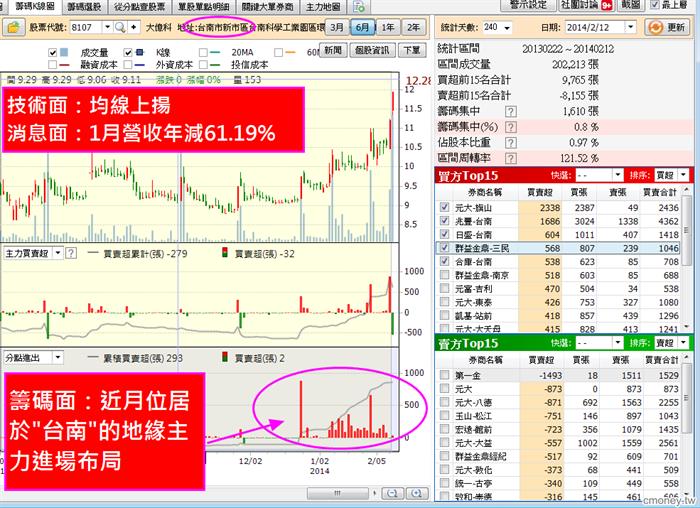
Task: Click the orange refresh 更新 button
Action: 668,27
